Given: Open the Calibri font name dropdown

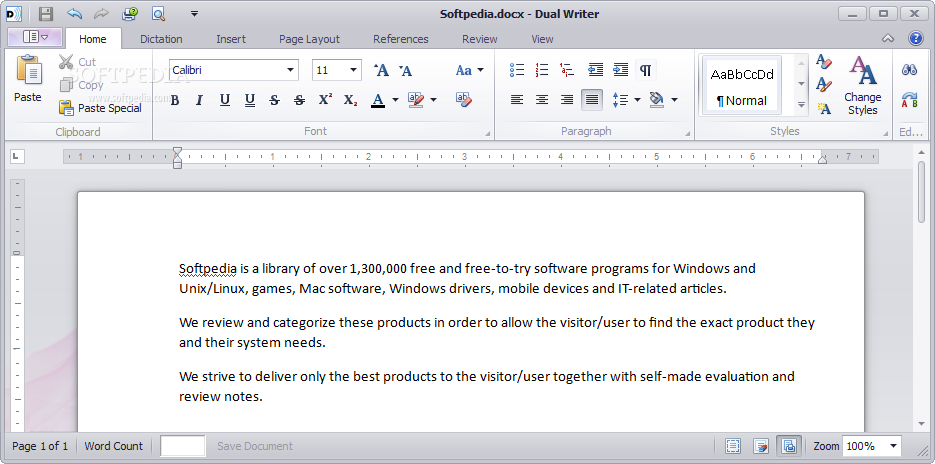Looking at the screenshot, I should [290, 70].
